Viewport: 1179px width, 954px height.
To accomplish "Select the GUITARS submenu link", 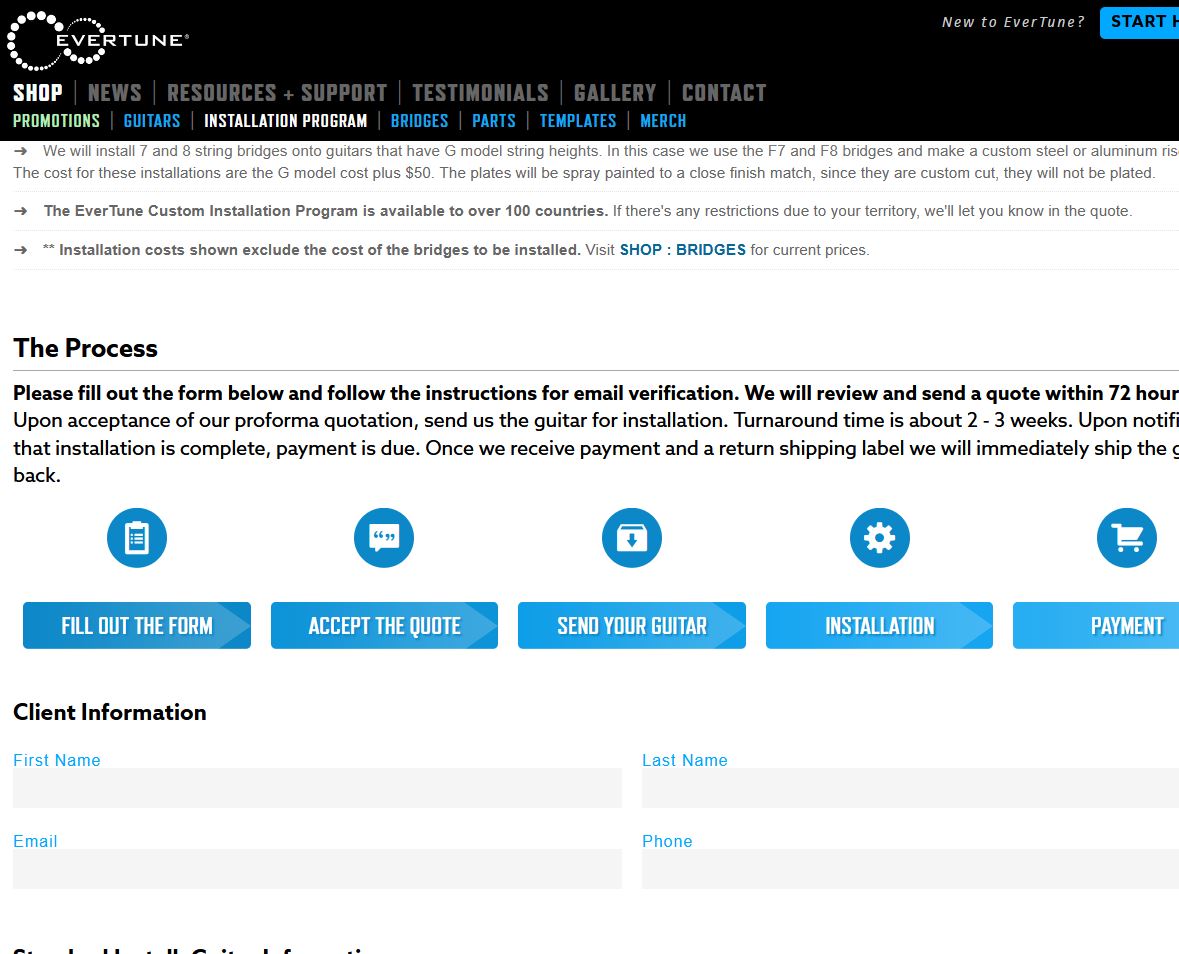I will [152, 121].
